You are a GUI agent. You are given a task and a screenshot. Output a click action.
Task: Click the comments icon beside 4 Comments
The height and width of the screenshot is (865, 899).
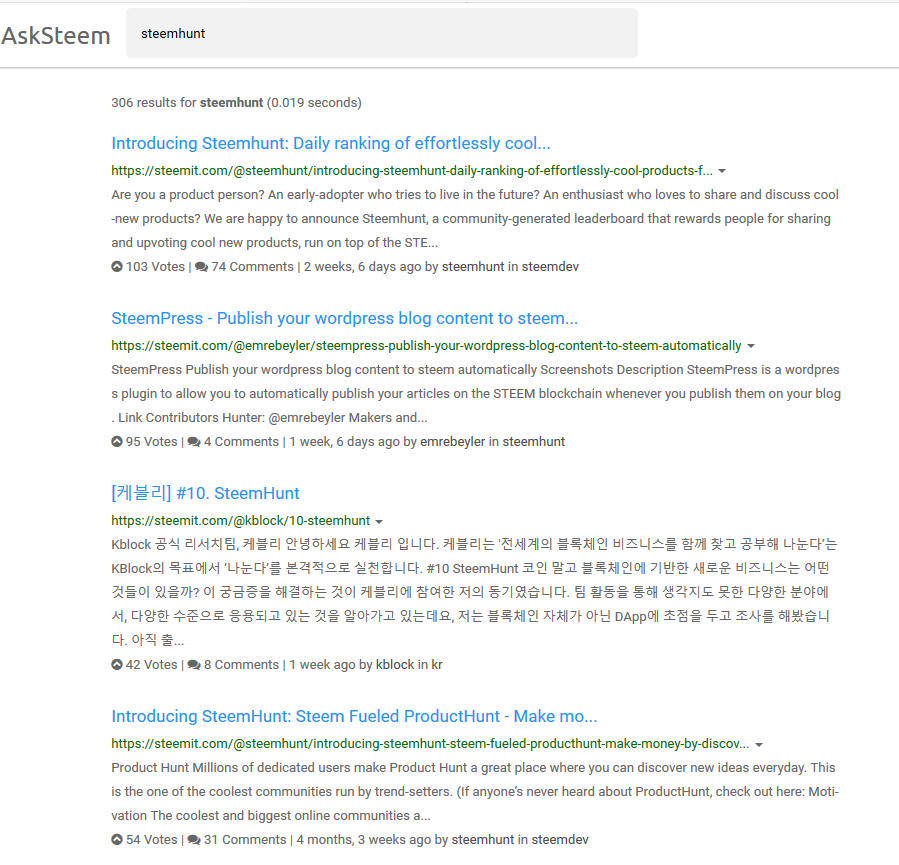pos(194,441)
